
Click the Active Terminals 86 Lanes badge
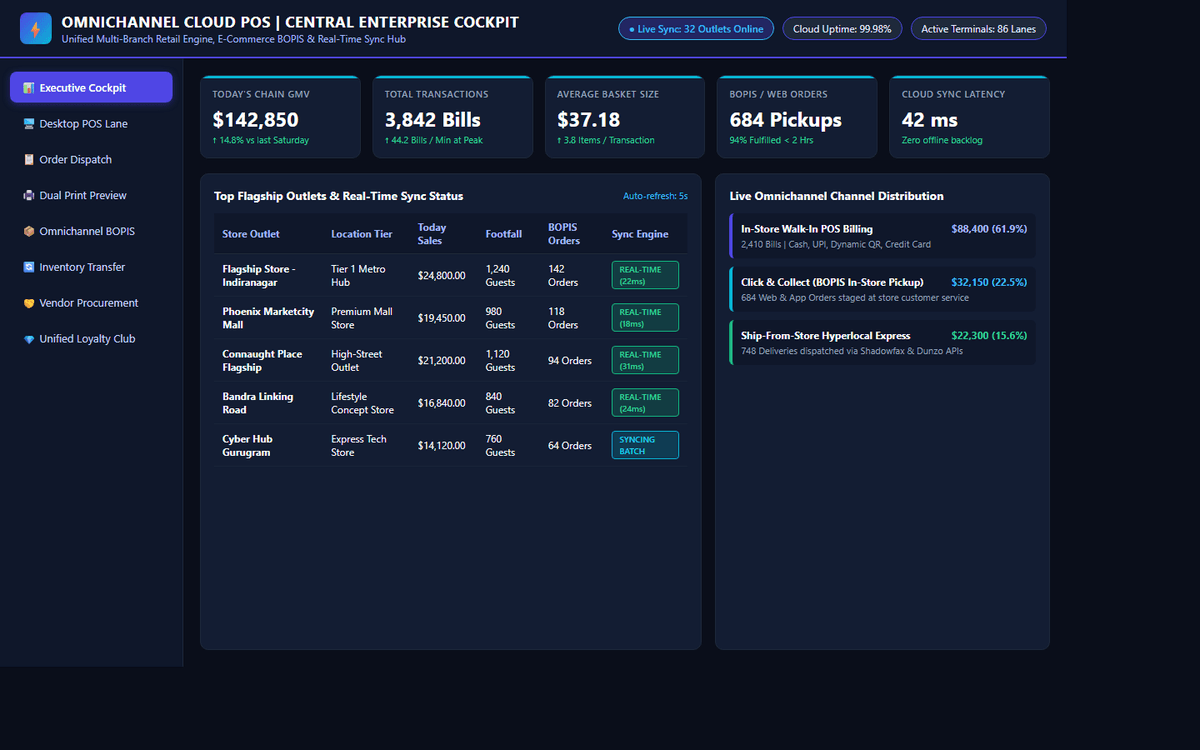[978, 29]
